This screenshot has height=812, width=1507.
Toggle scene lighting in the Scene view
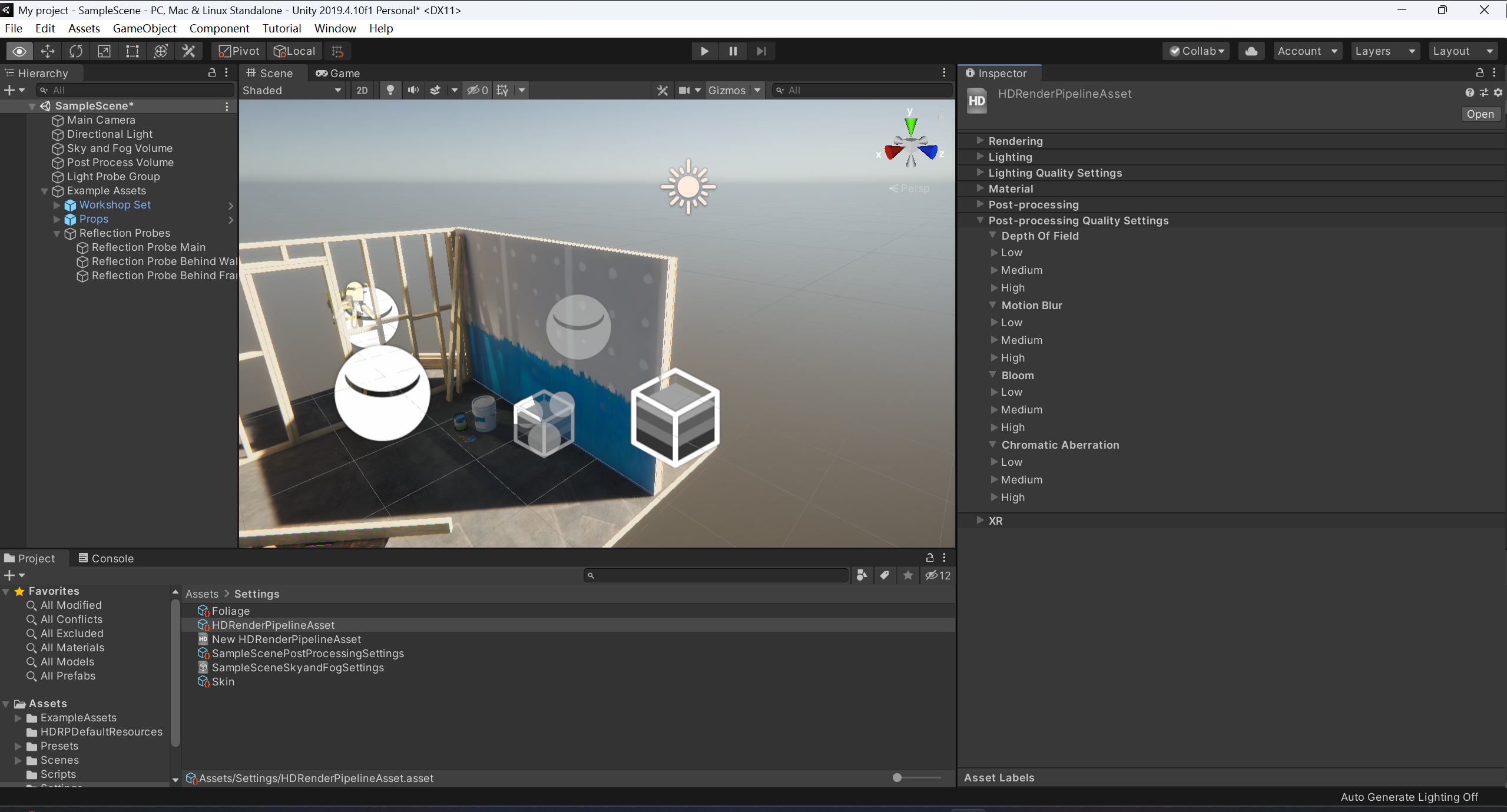click(x=389, y=90)
